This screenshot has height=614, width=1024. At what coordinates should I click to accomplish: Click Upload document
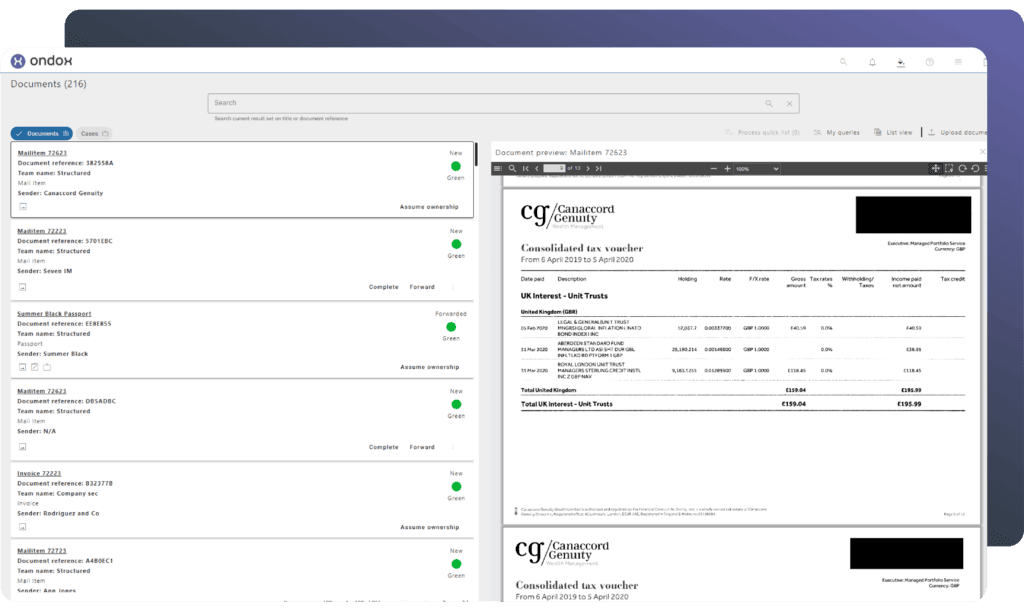click(x=957, y=133)
